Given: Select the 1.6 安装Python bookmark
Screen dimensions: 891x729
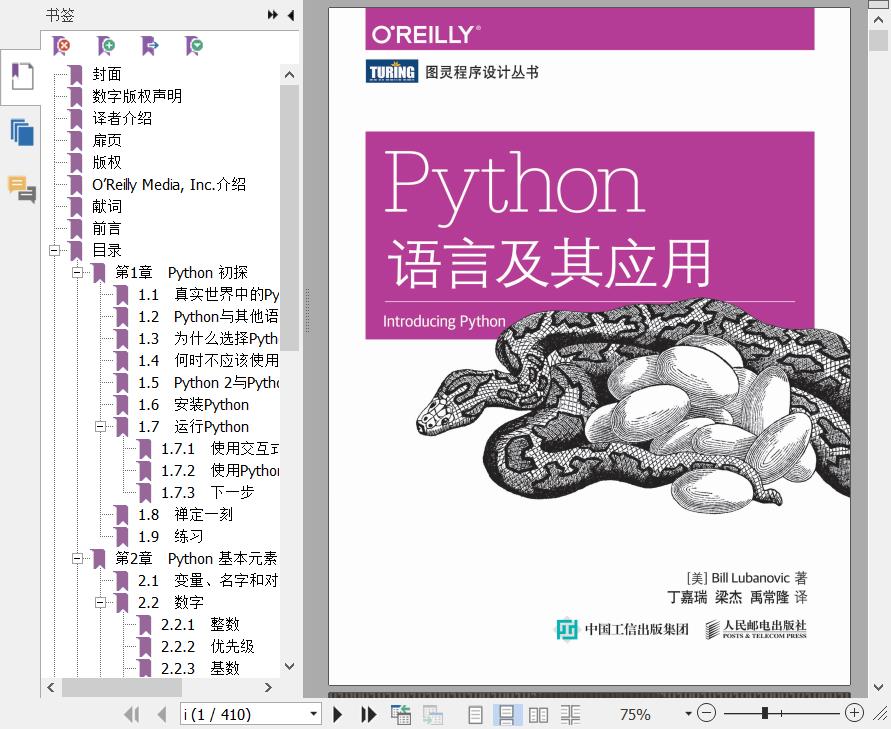Looking at the screenshot, I should point(193,405).
